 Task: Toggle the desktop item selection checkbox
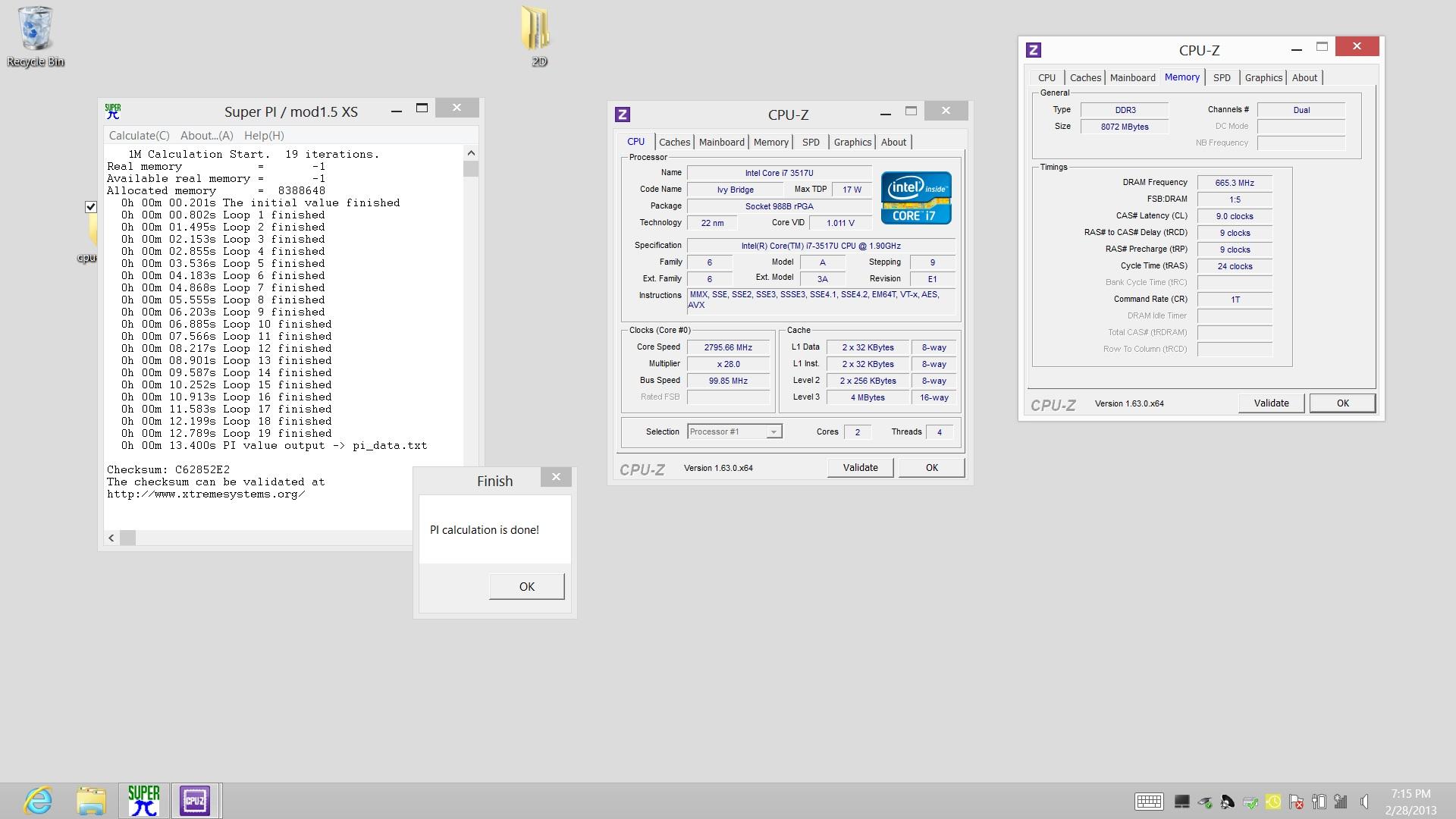[x=91, y=206]
